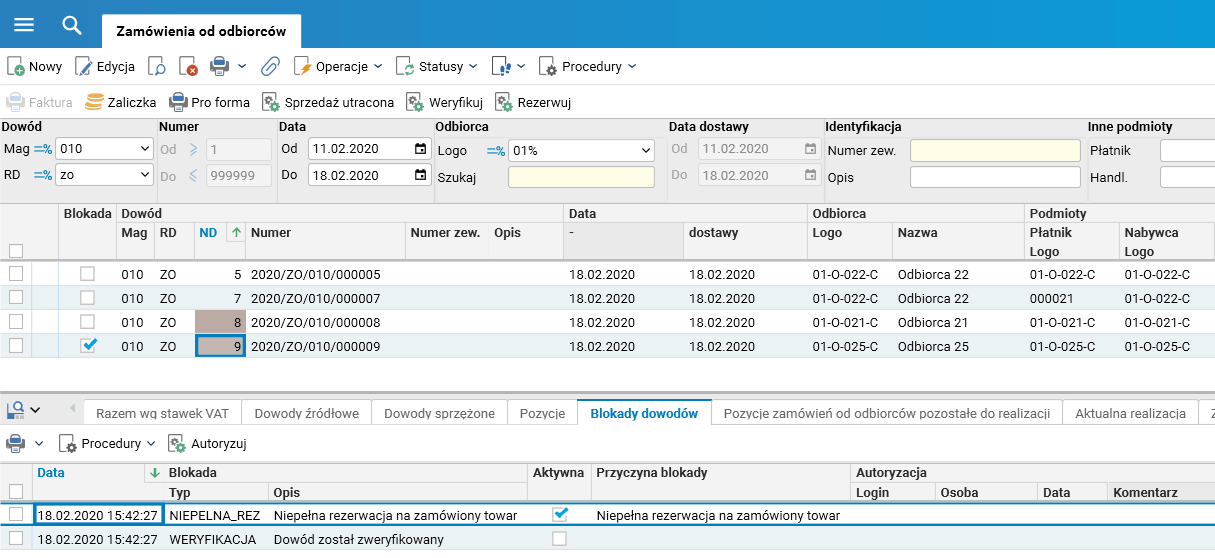Image resolution: width=1215 pixels, height=558 pixels.
Task: Click the Rezerwuj button
Action: [x=532, y=102]
